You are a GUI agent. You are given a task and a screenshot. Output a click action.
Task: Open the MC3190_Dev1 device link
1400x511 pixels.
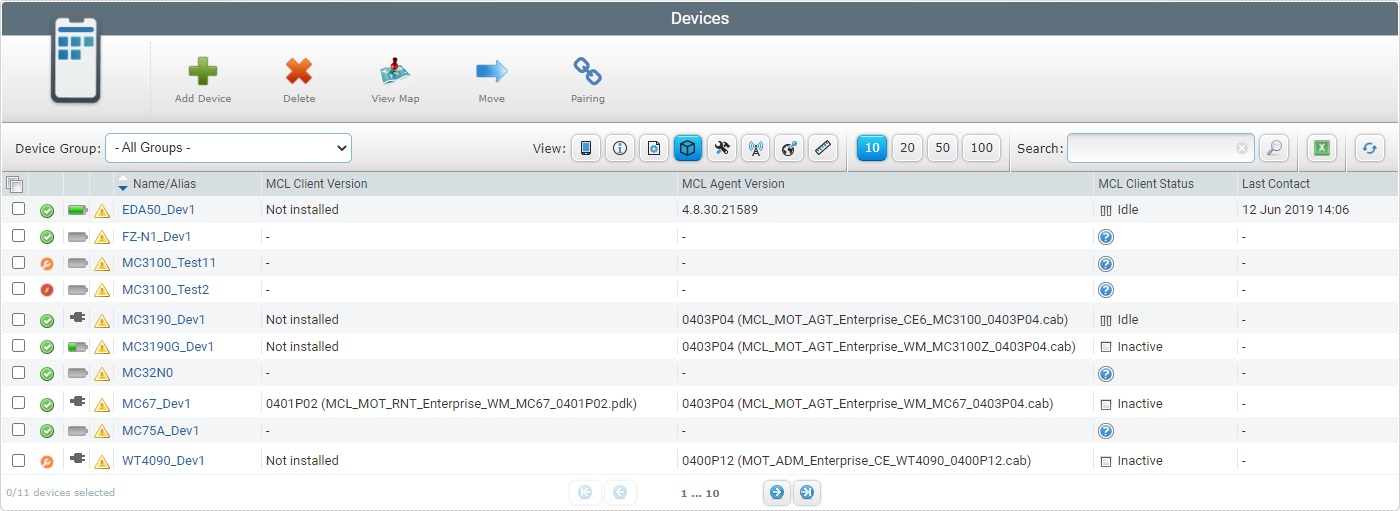point(164,320)
